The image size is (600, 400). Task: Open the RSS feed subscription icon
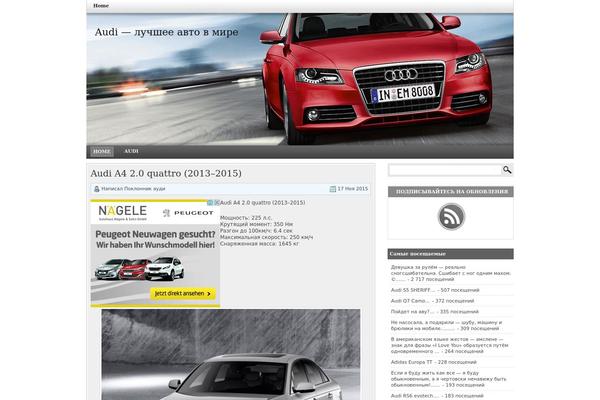click(x=451, y=217)
